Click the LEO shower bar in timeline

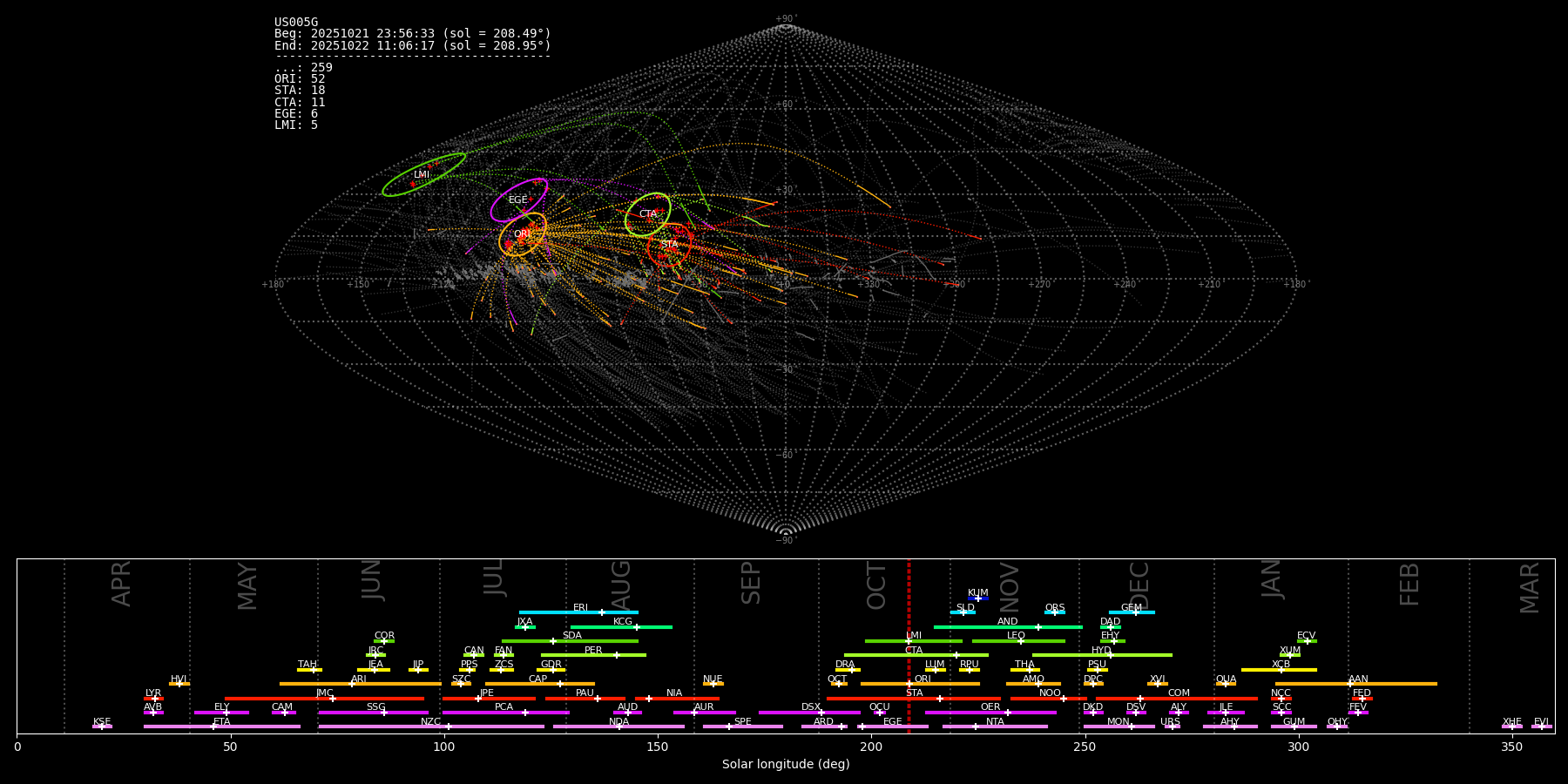[1018, 641]
